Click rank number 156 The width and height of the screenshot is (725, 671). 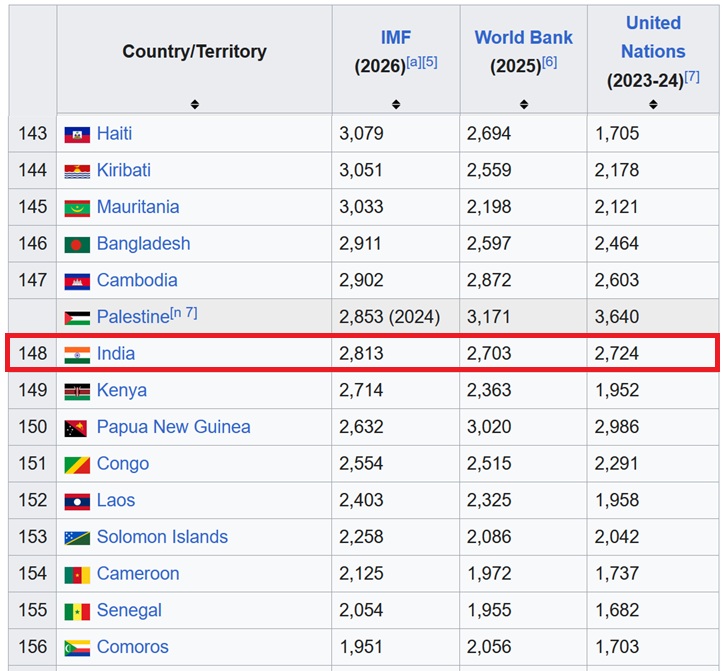coord(32,647)
